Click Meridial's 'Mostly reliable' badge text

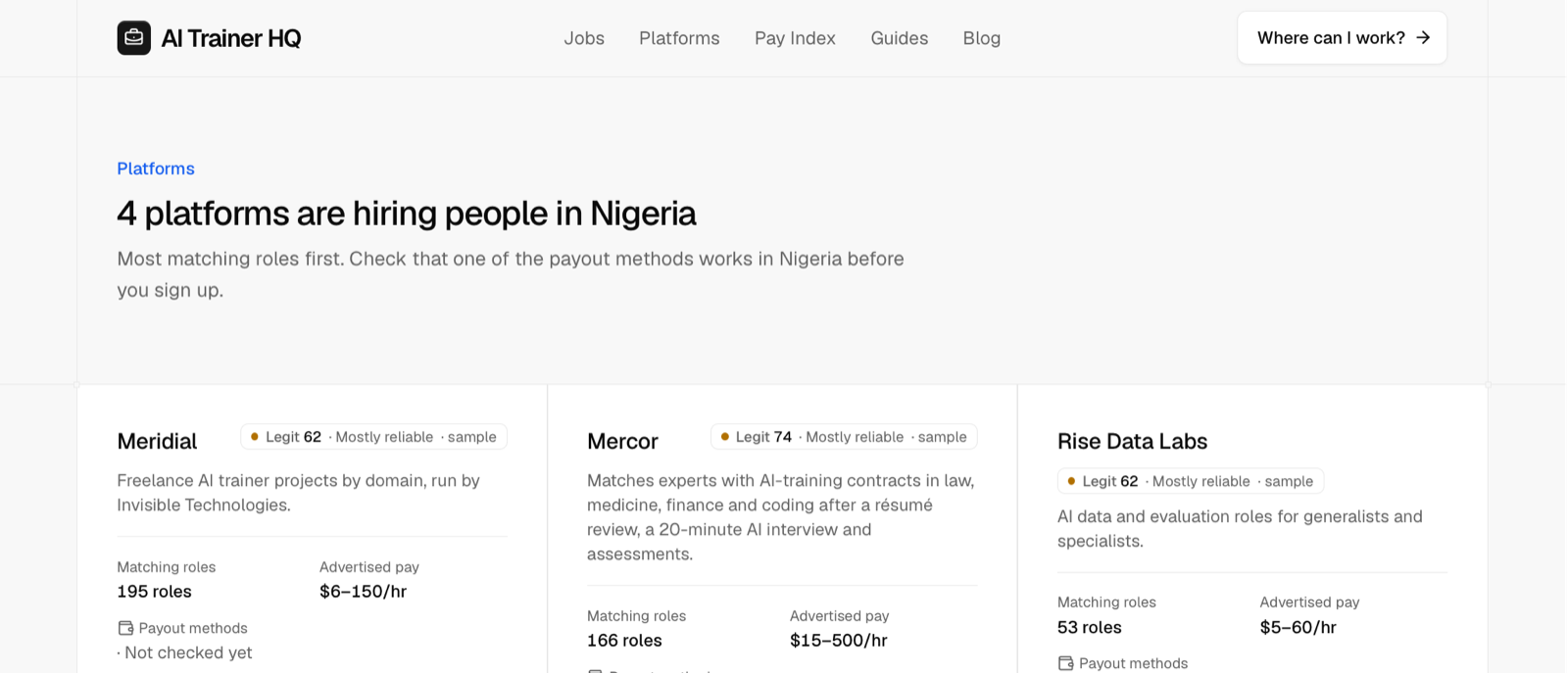click(384, 437)
